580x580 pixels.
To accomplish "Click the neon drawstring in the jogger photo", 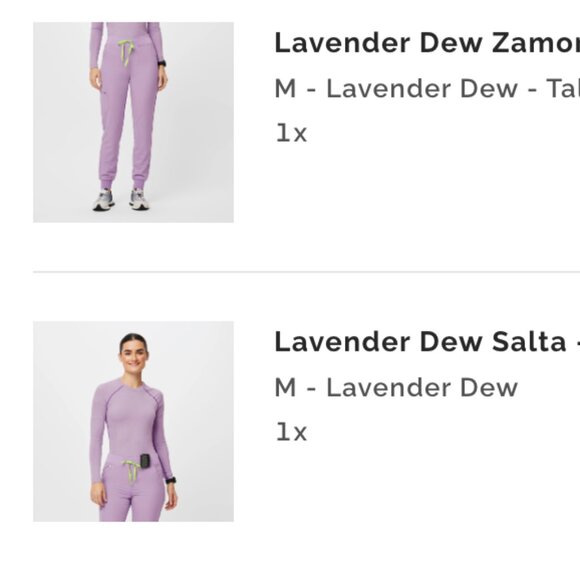I will (x=126, y=53).
